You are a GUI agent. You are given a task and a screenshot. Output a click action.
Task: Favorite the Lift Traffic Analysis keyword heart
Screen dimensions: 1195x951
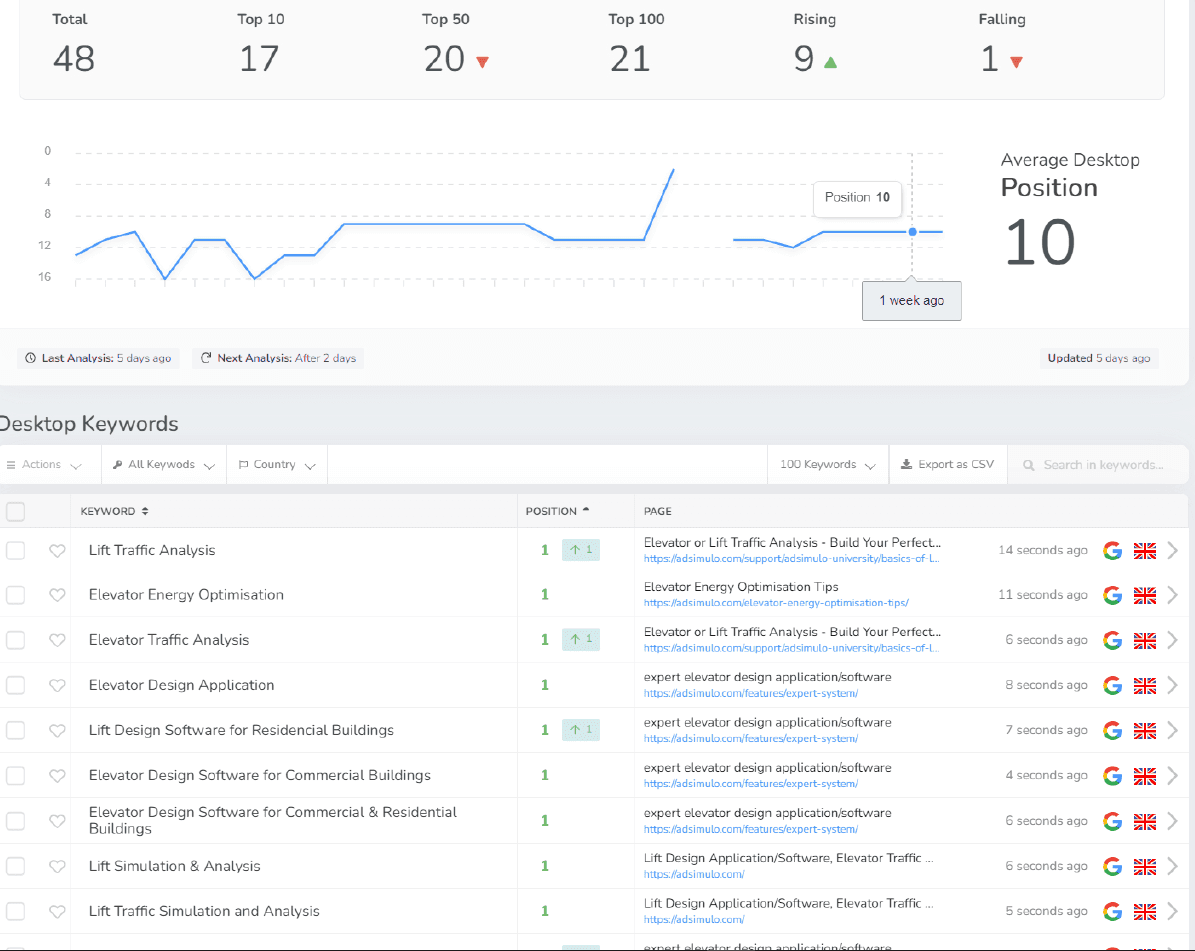(57, 551)
